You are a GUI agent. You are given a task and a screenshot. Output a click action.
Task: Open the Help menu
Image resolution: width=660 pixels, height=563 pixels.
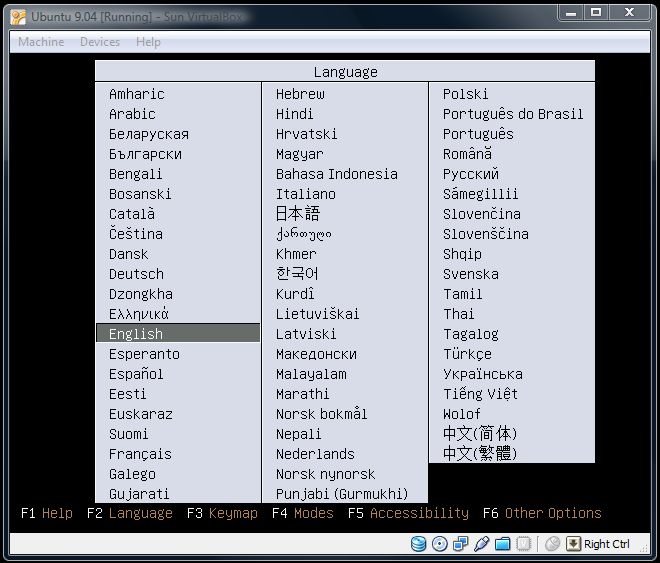pos(148,42)
